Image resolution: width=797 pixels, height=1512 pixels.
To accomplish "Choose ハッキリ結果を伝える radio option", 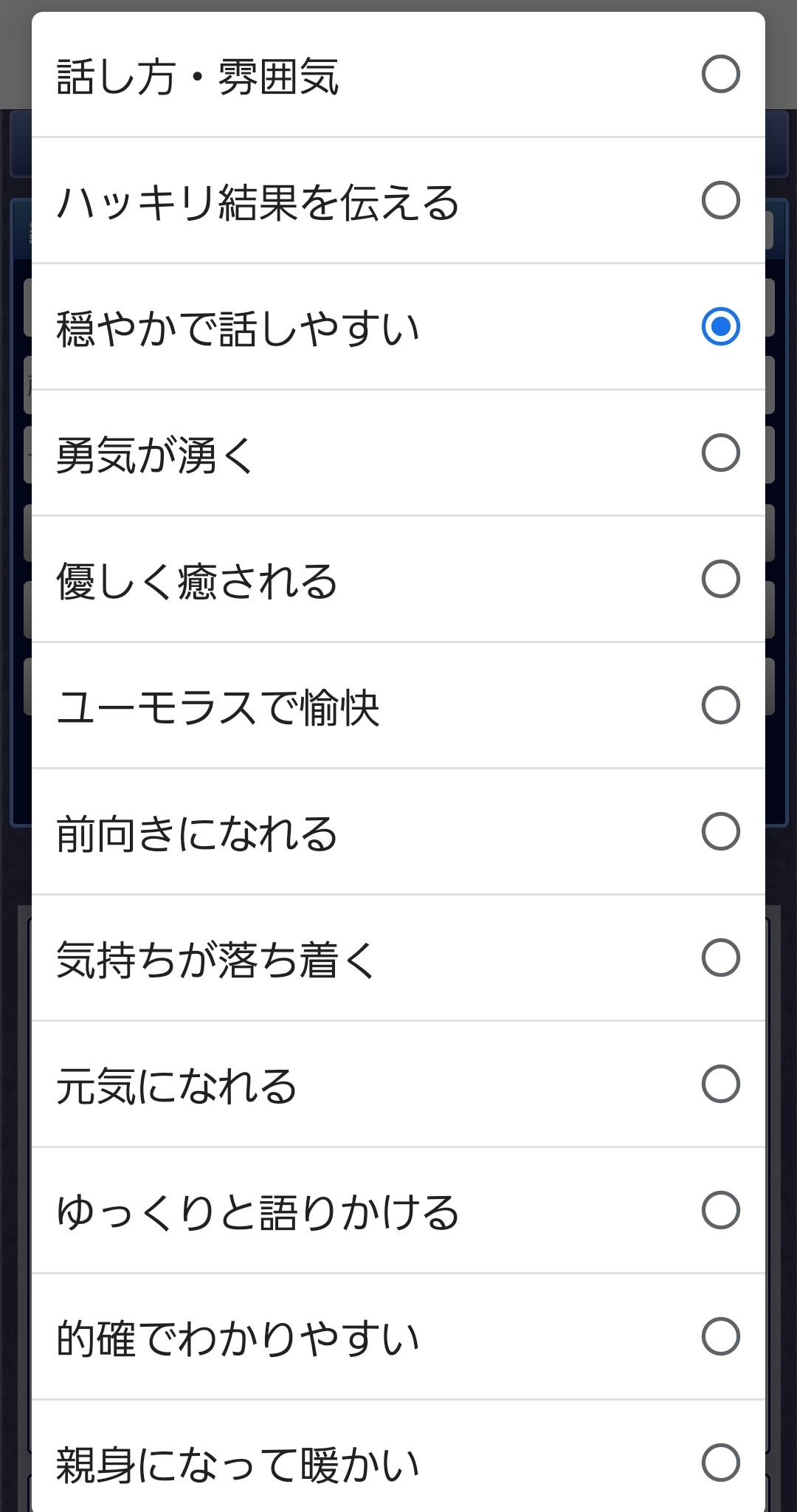I will coord(720,200).
